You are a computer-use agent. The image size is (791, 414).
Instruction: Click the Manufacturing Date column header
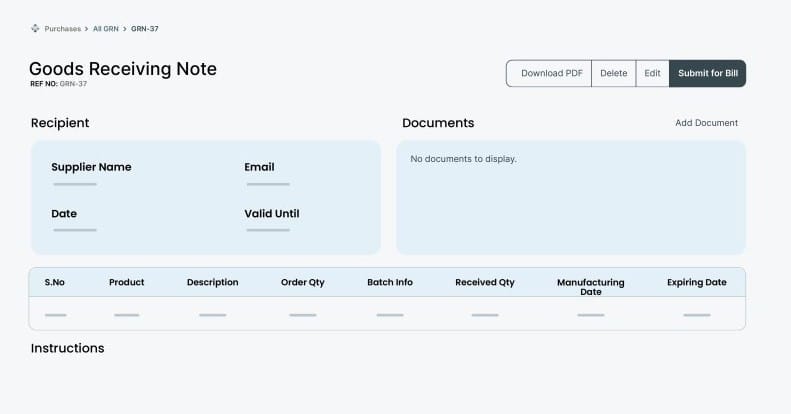click(x=590, y=287)
